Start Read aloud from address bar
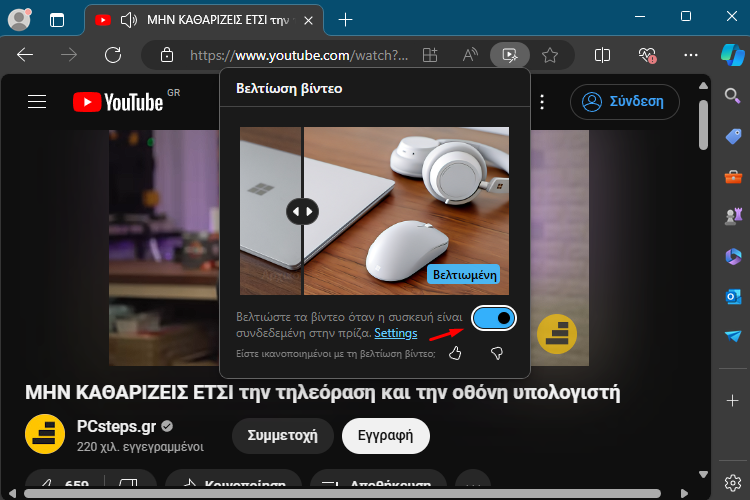Viewport: 750px width, 500px height. coord(470,55)
